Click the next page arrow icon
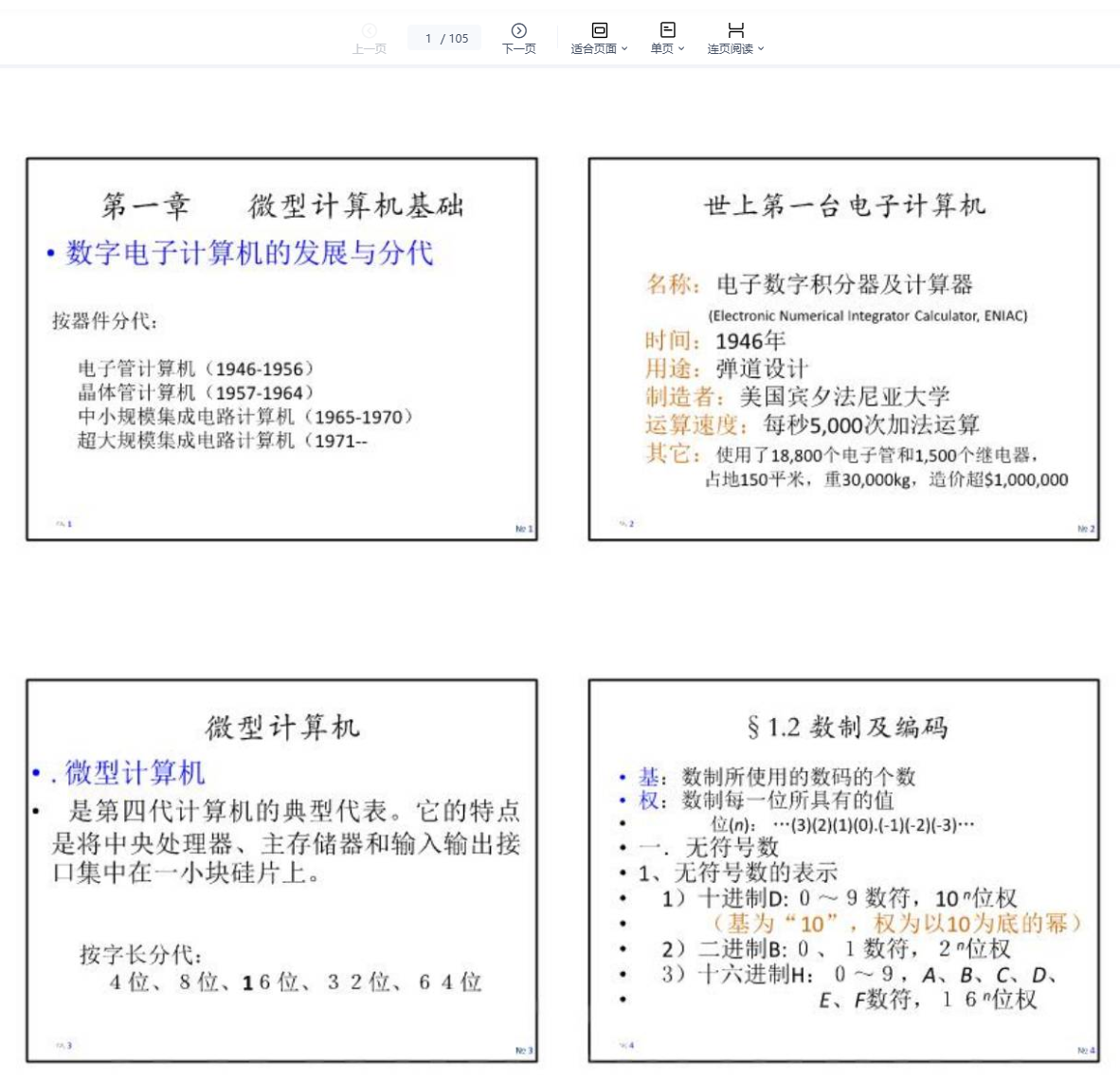Viewport: 1120px width, 1080px height. tap(518, 30)
